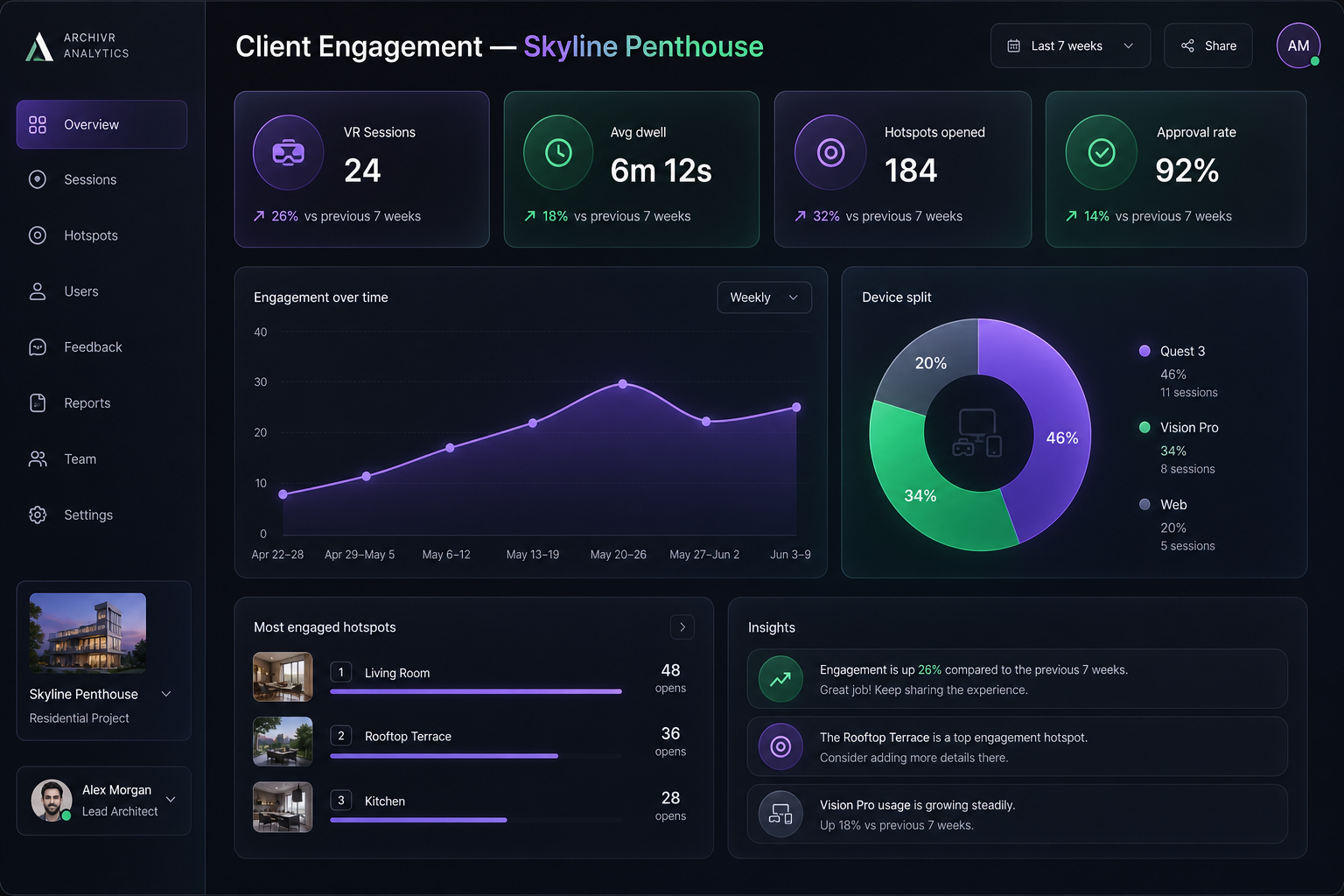The image size is (1344, 896).
Task: Click the Skyline Penthouse building thumbnail
Action: click(x=87, y=633)
